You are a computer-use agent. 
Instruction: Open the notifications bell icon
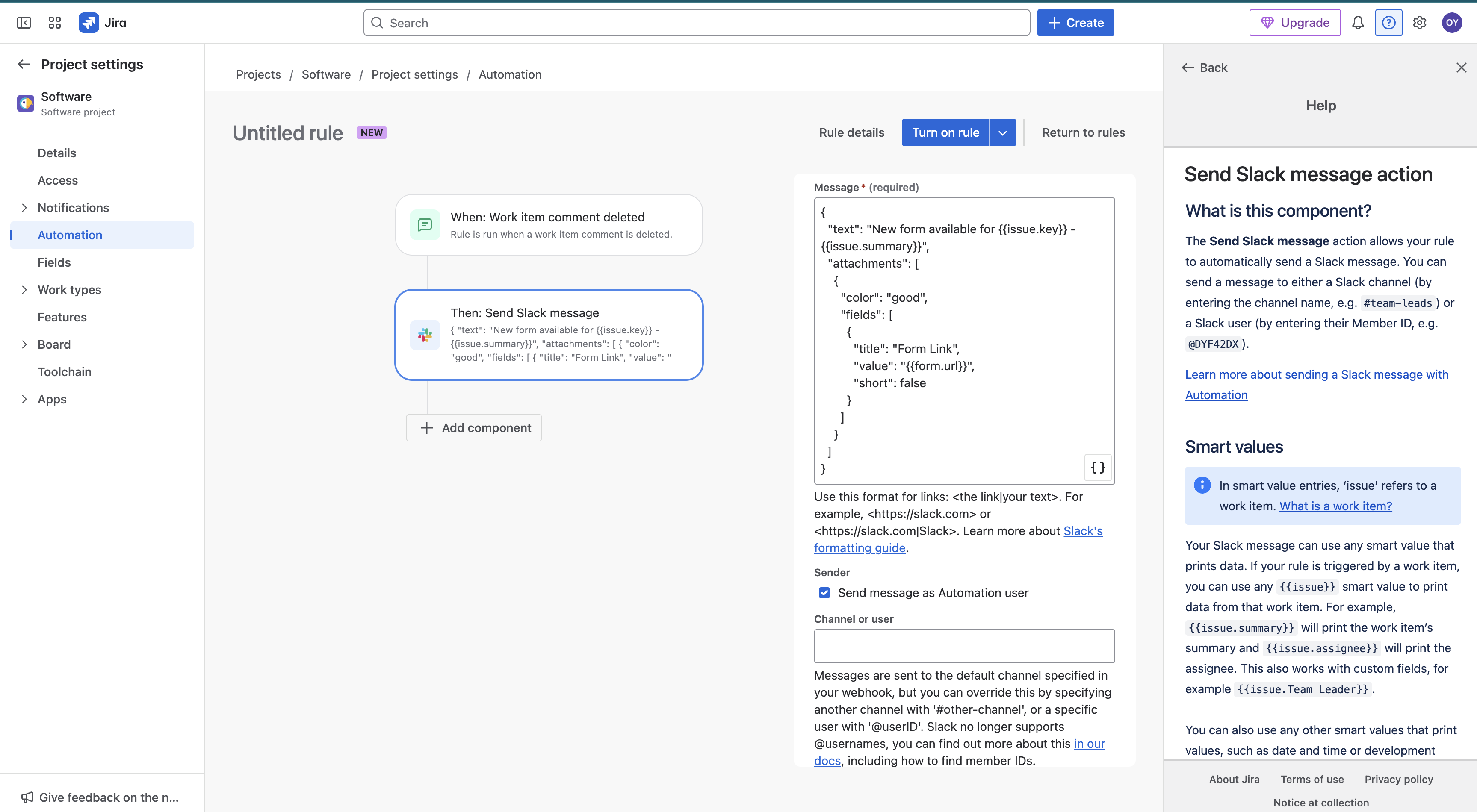(1358, 22)
